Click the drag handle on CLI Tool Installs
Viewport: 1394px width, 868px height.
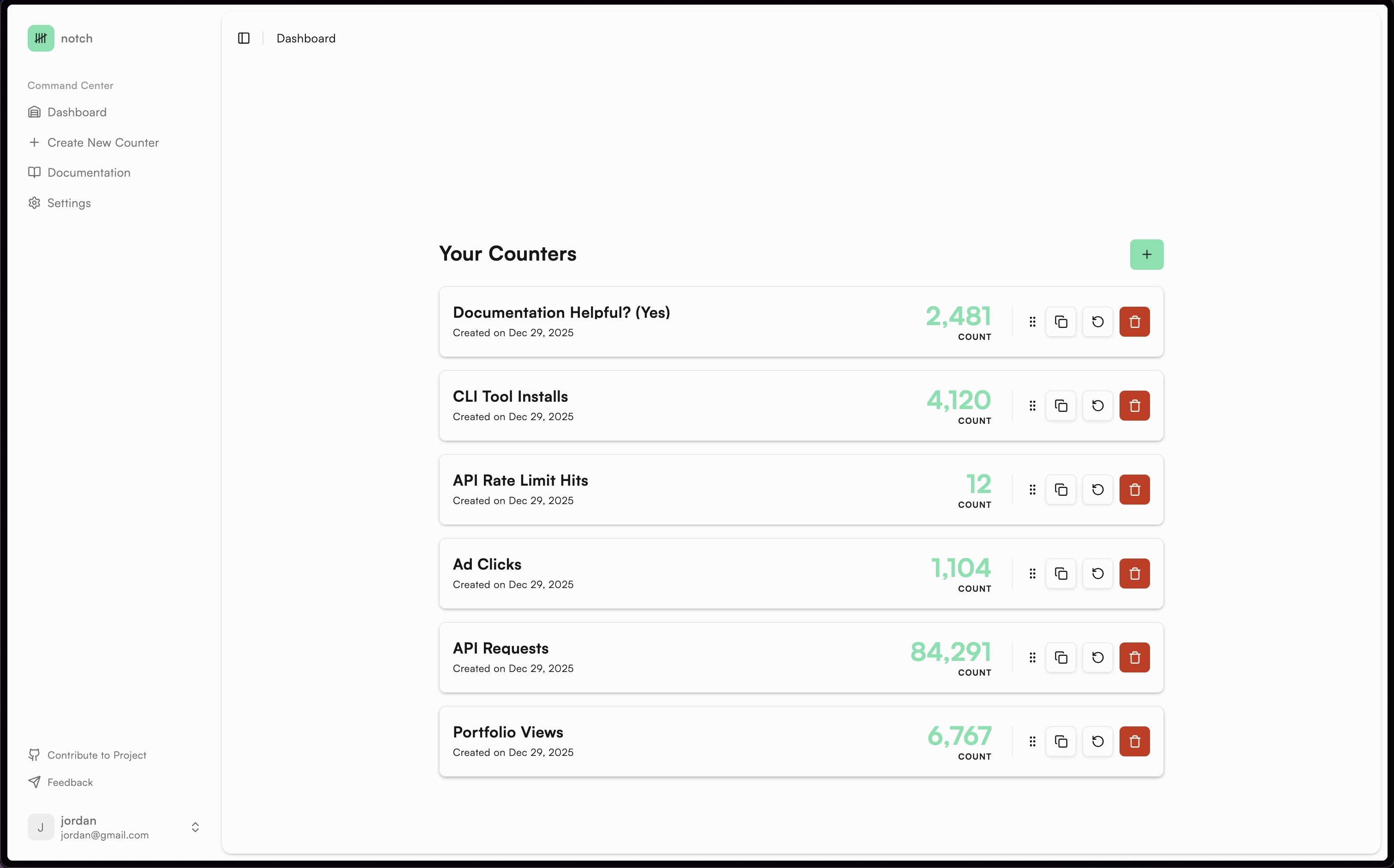click(x=1032, y=406)
